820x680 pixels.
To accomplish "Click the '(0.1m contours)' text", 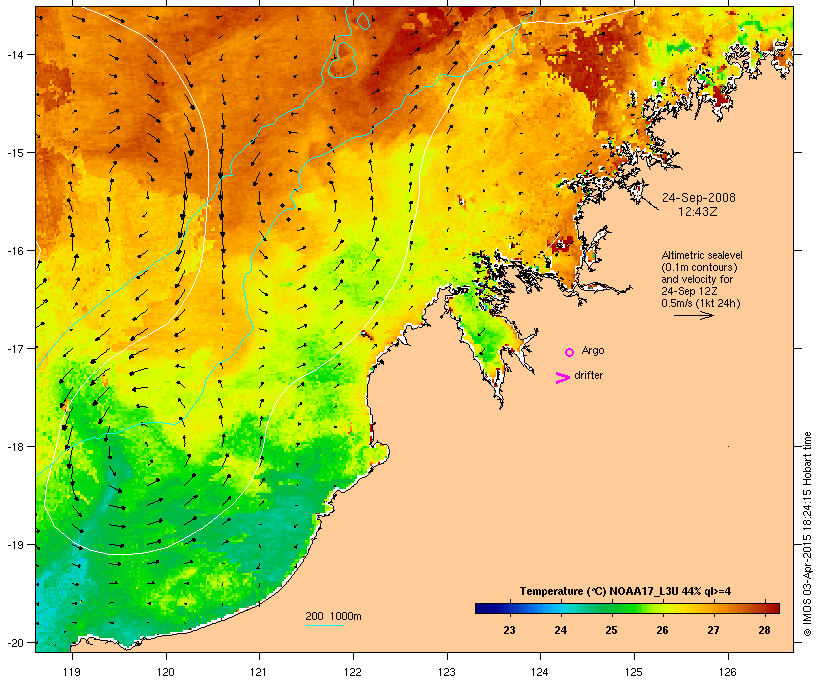I will (x=699, y=267).
